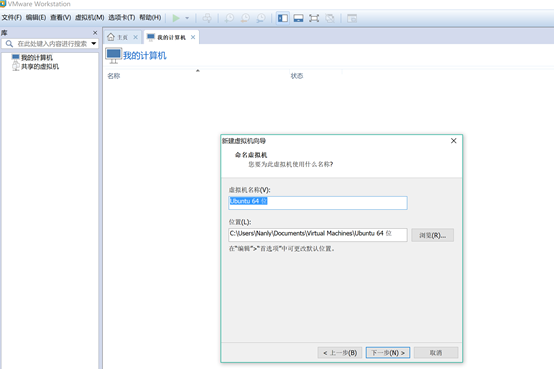Enter full screen mode icon
Viewport: 554px width, 369px height.
(314, 18)
